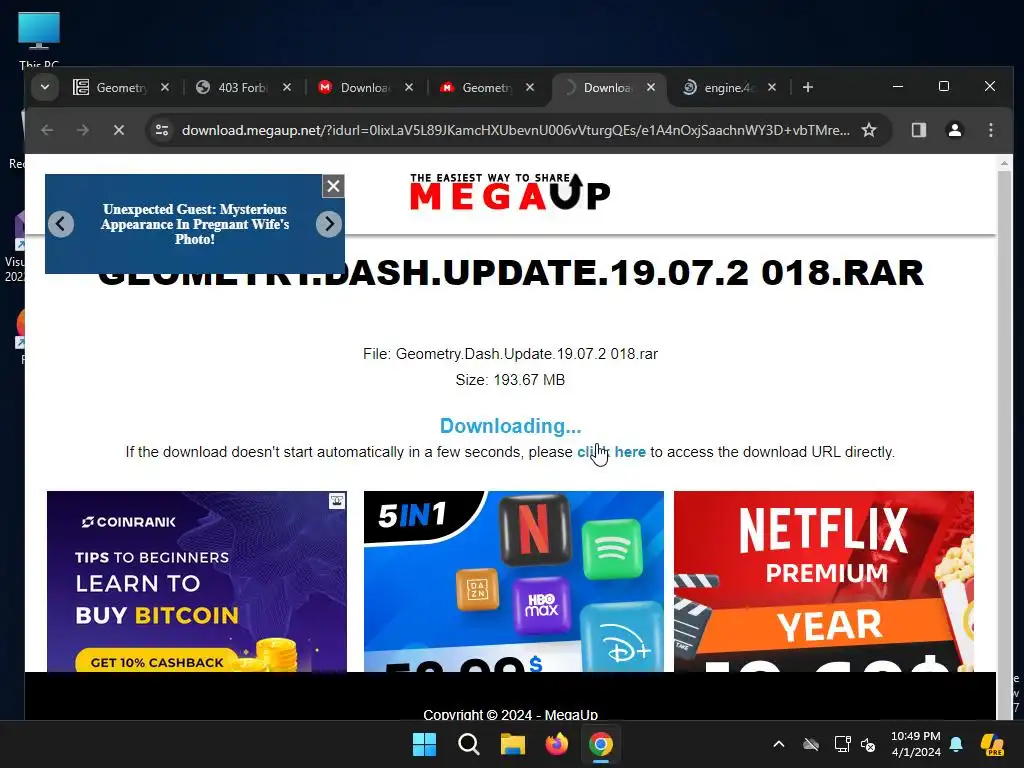View site information icon in address bar
Image resolution: width=1024 pixels, height=768 pixels.
click(x=162, y=130)
